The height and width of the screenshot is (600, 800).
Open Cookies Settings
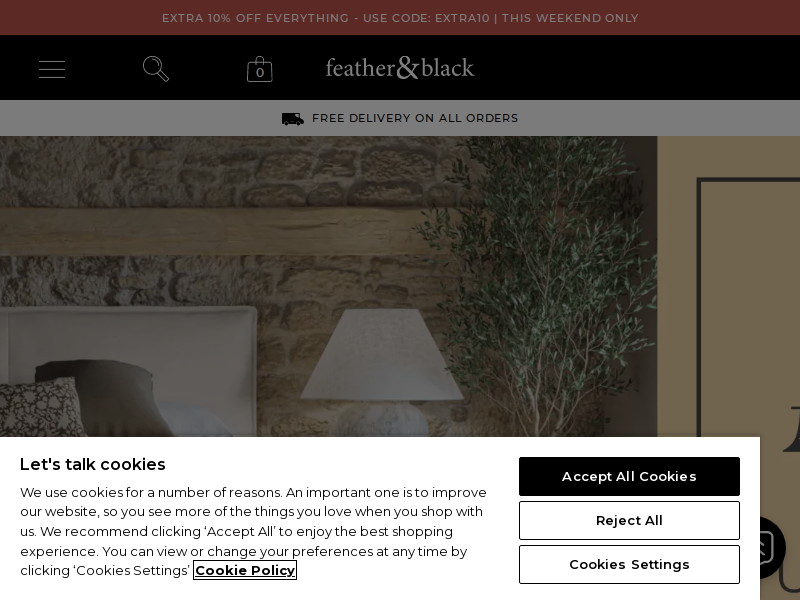(x=629, y=564)
